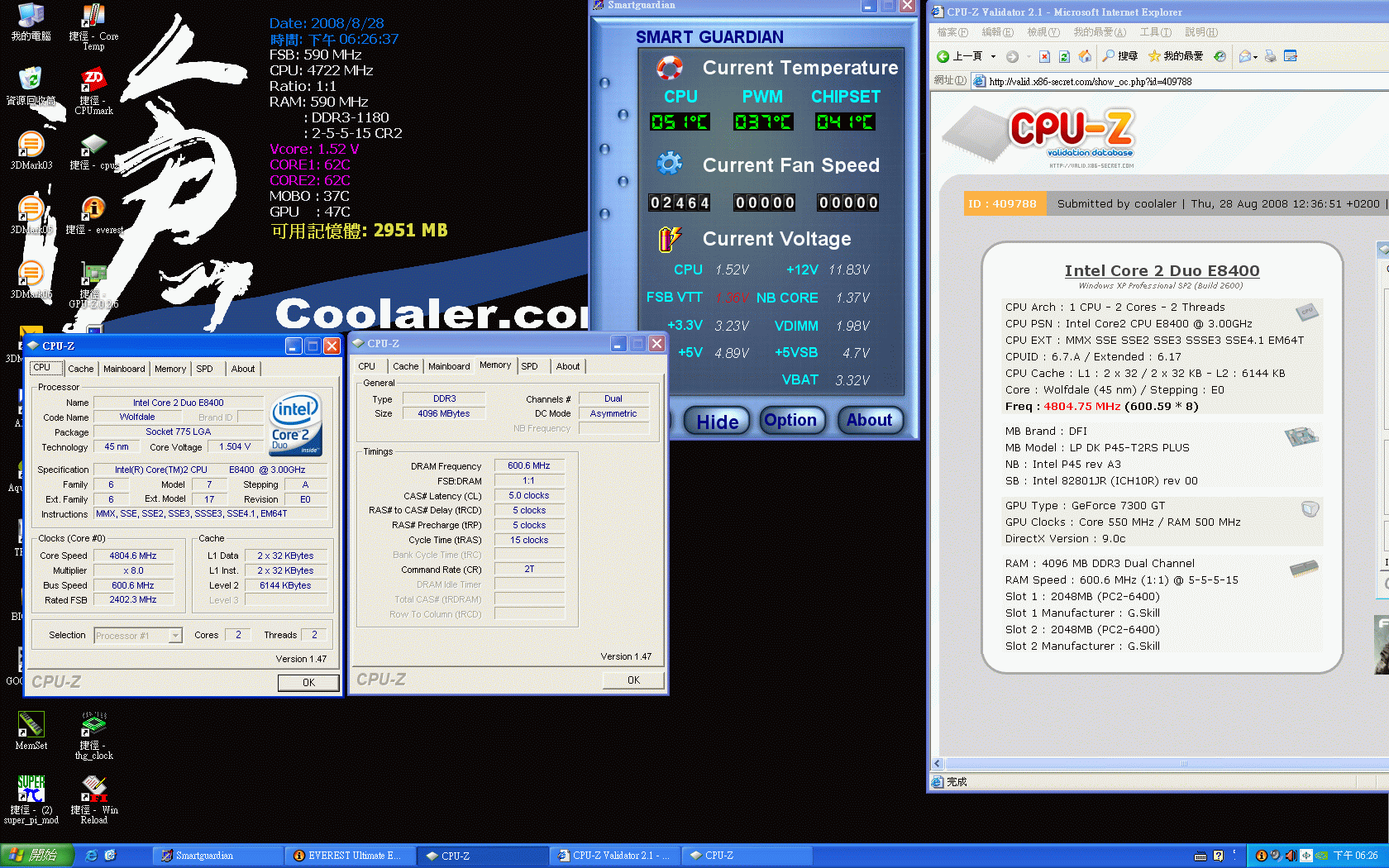Click the IE Edit page icon
This screenshot has height=868, width=1389.
(x=1291, y=56)
